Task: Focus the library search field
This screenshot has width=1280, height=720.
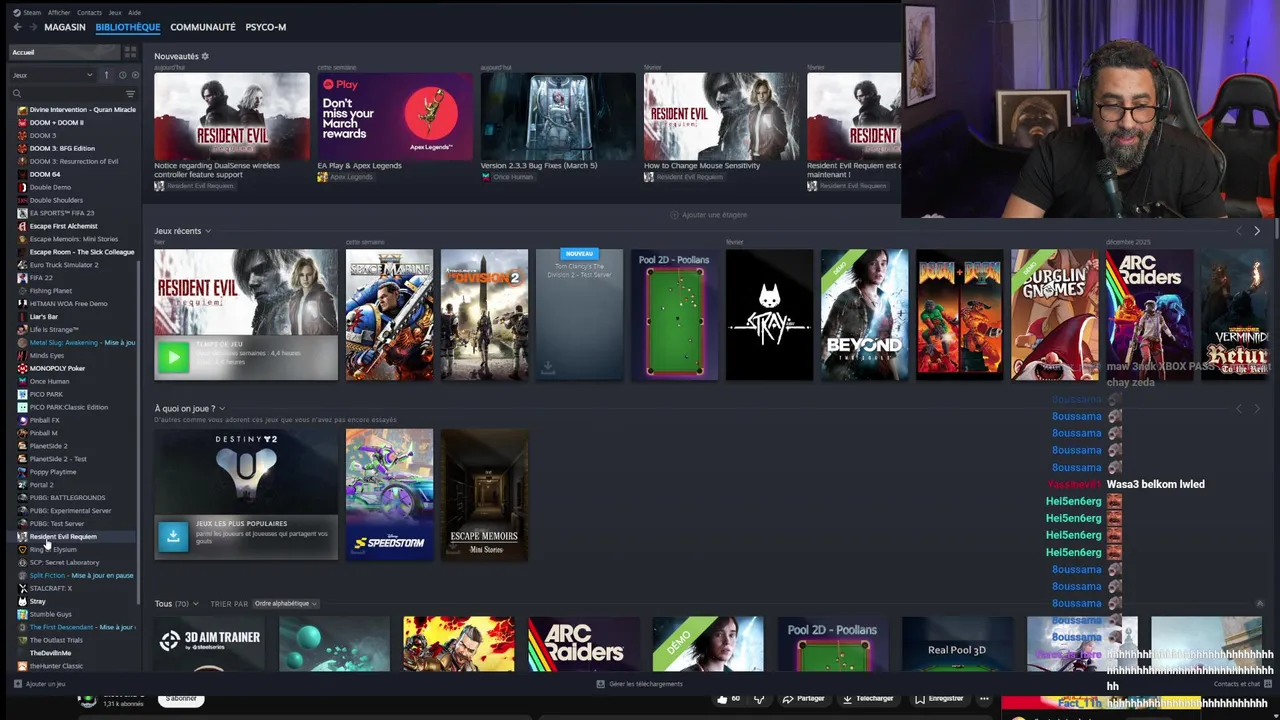Action: pos(66,94)
